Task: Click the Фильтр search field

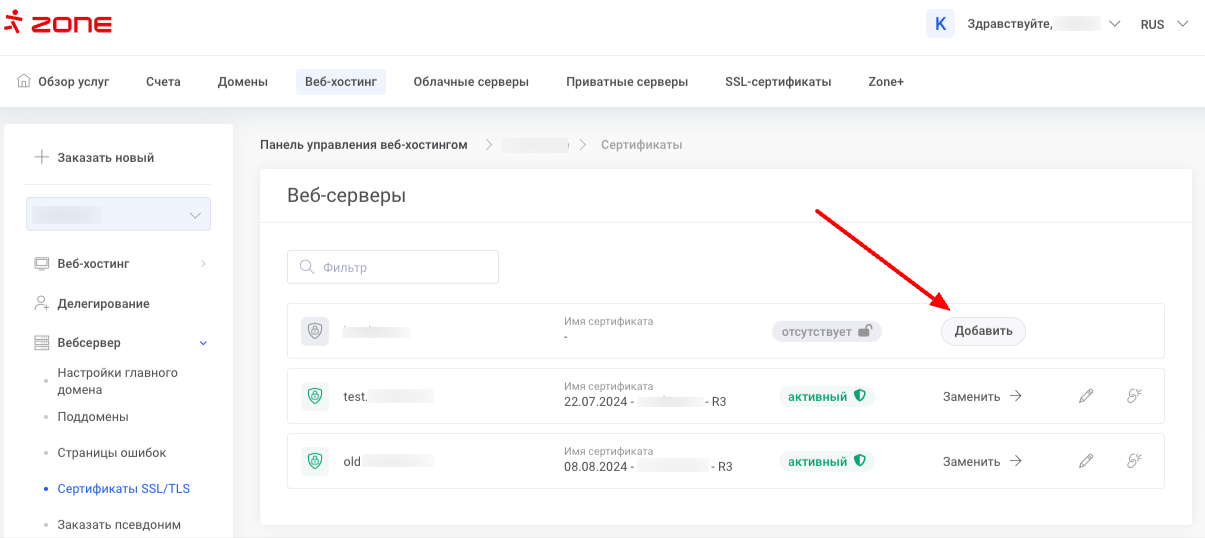Action: coord(393,267)
